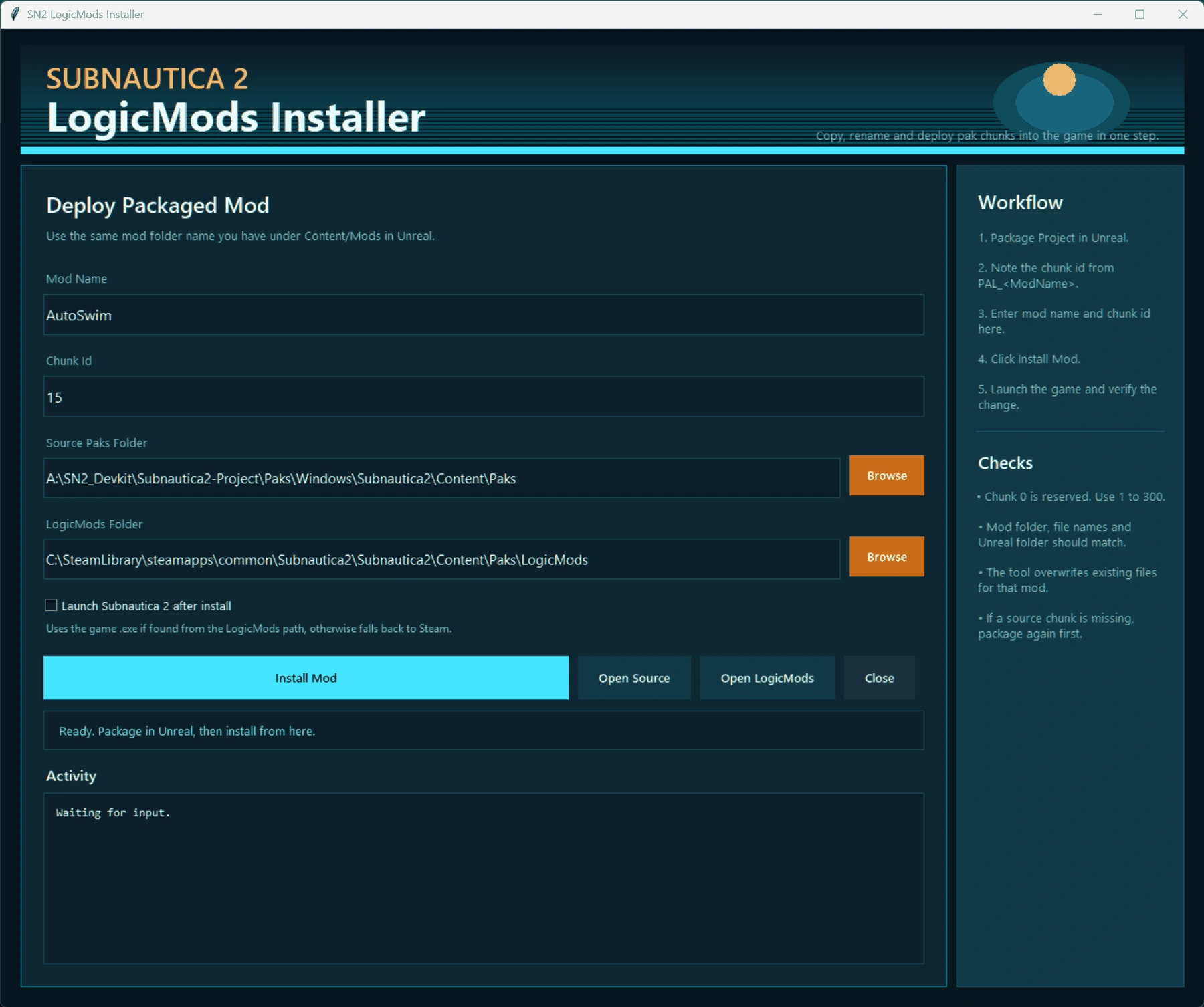The height and width of the screenshot is (1007, 1204).
Task: Minimize the SN2 LogicMods Installer window
Action: [1098, 14]
